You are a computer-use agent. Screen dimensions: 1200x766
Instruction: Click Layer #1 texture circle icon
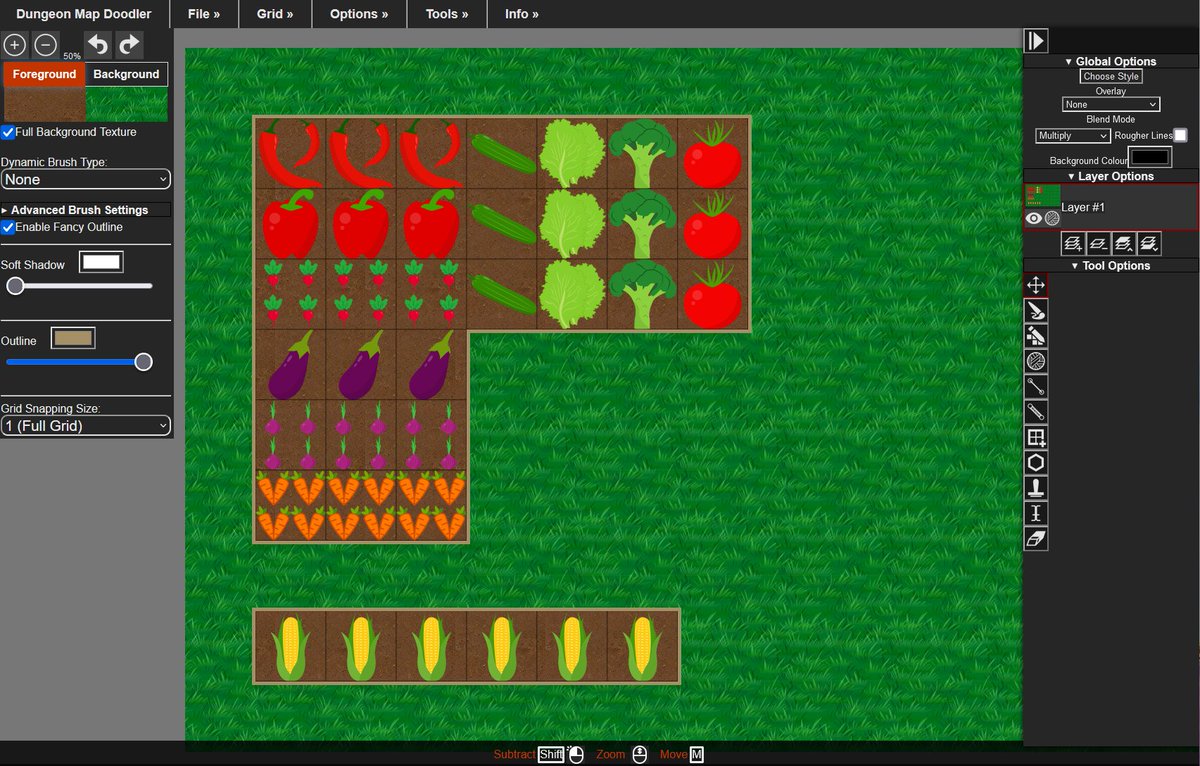point(1052,218)
